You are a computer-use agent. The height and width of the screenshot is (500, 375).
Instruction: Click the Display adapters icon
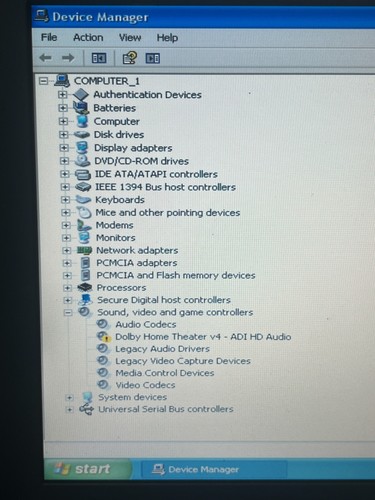pos(82,148)
